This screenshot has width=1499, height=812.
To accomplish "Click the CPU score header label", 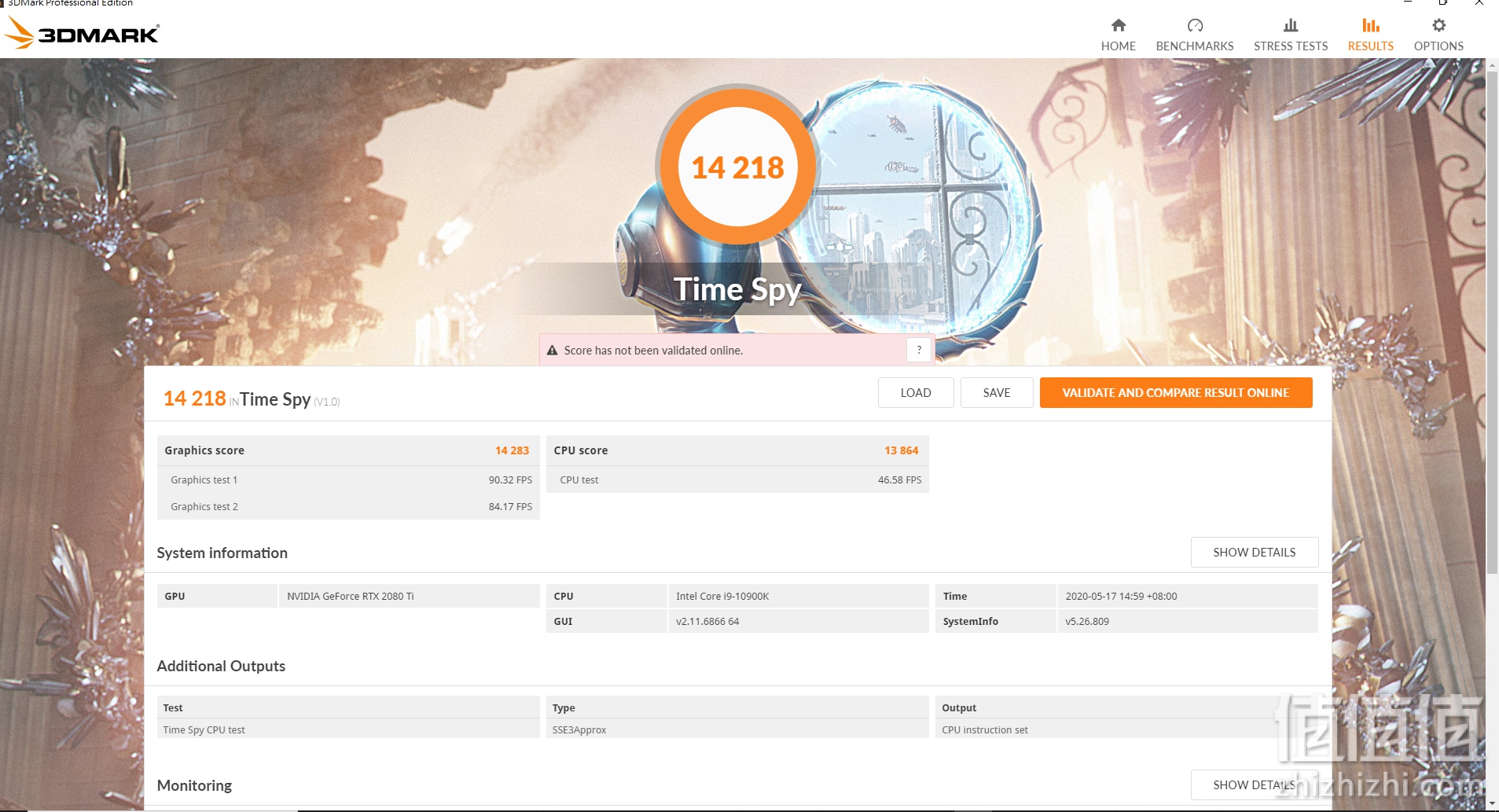I will [x=581, y=450].
